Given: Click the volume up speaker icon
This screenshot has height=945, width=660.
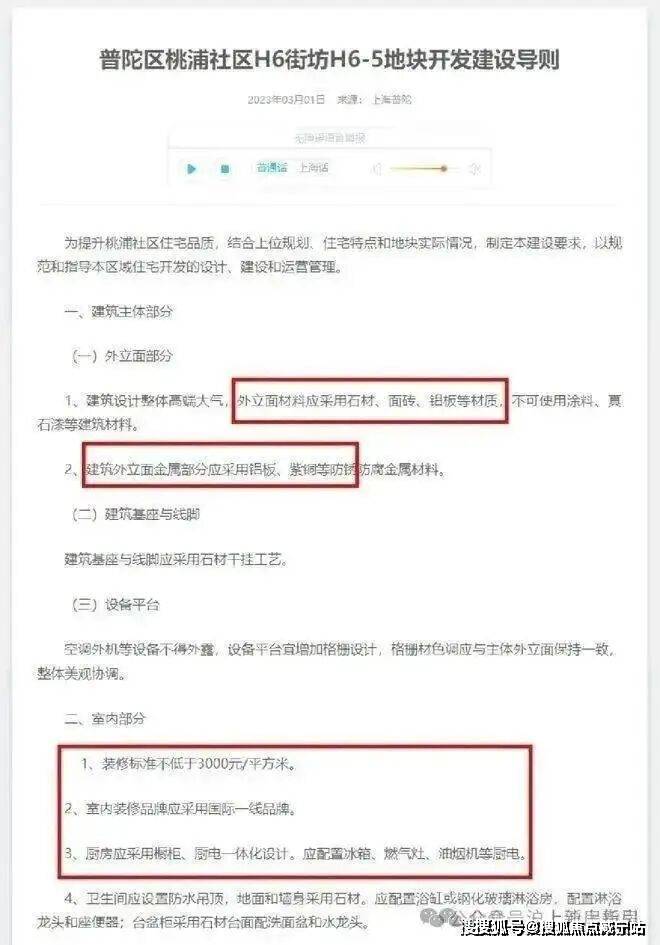Looking at the screenshot, I should point(475,169).
